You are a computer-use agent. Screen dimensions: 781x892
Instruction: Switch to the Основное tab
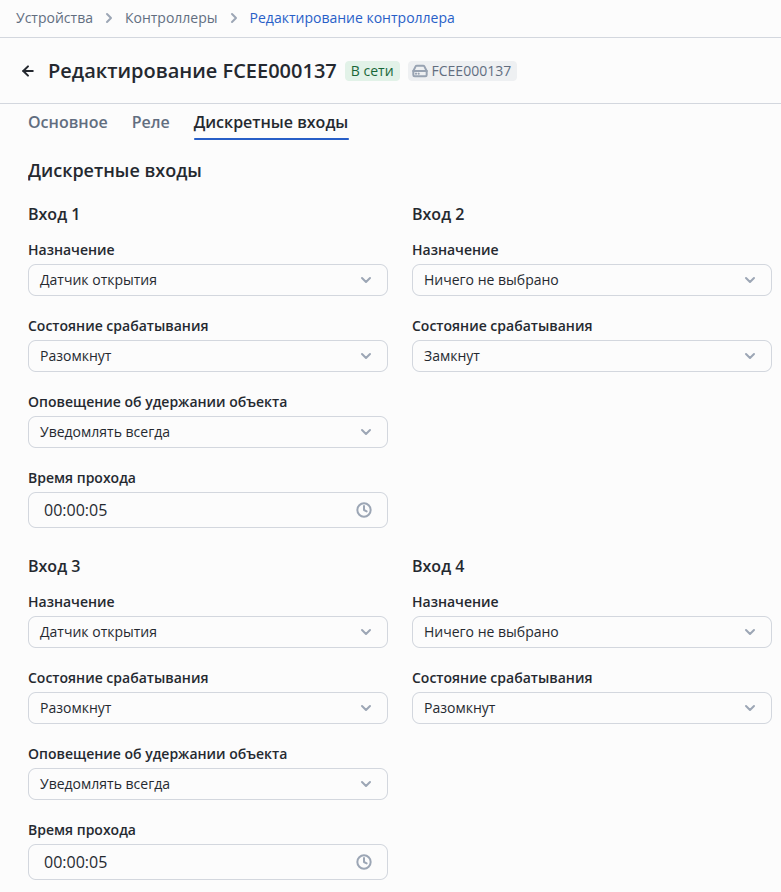(x=68, y=123)
